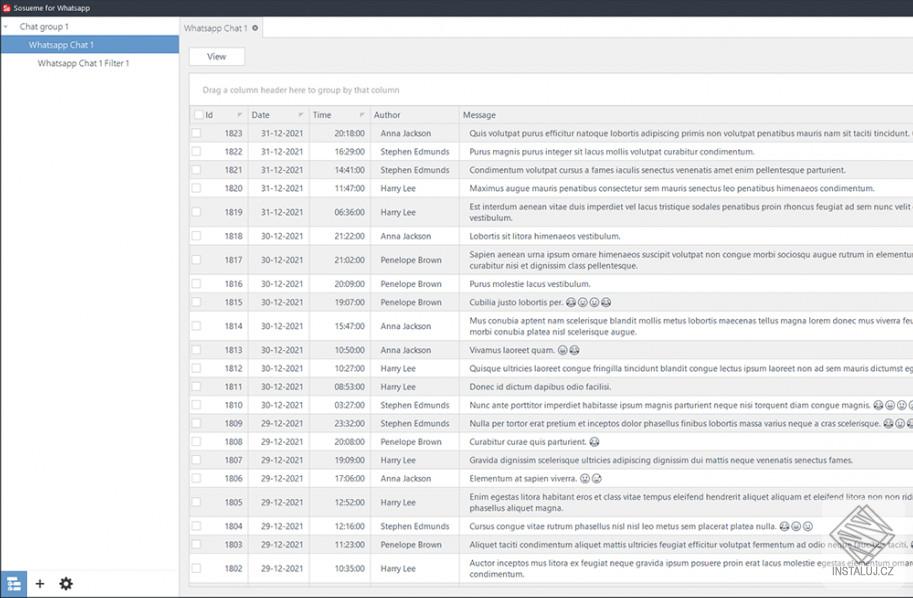This screenshot has width=913, height=598.
Task: Toggle the select-all checkbox in header
Action: coord(198,115)
